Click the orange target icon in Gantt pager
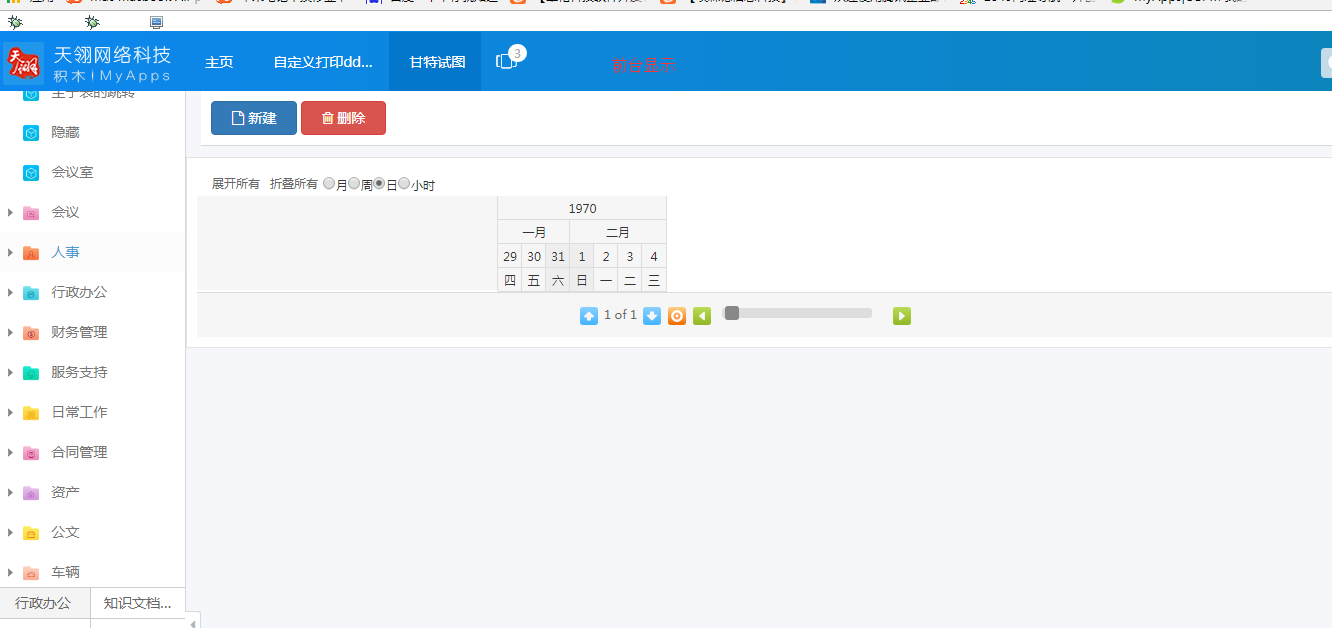This screenshot has height=628, width=1332. coord(677,316)
